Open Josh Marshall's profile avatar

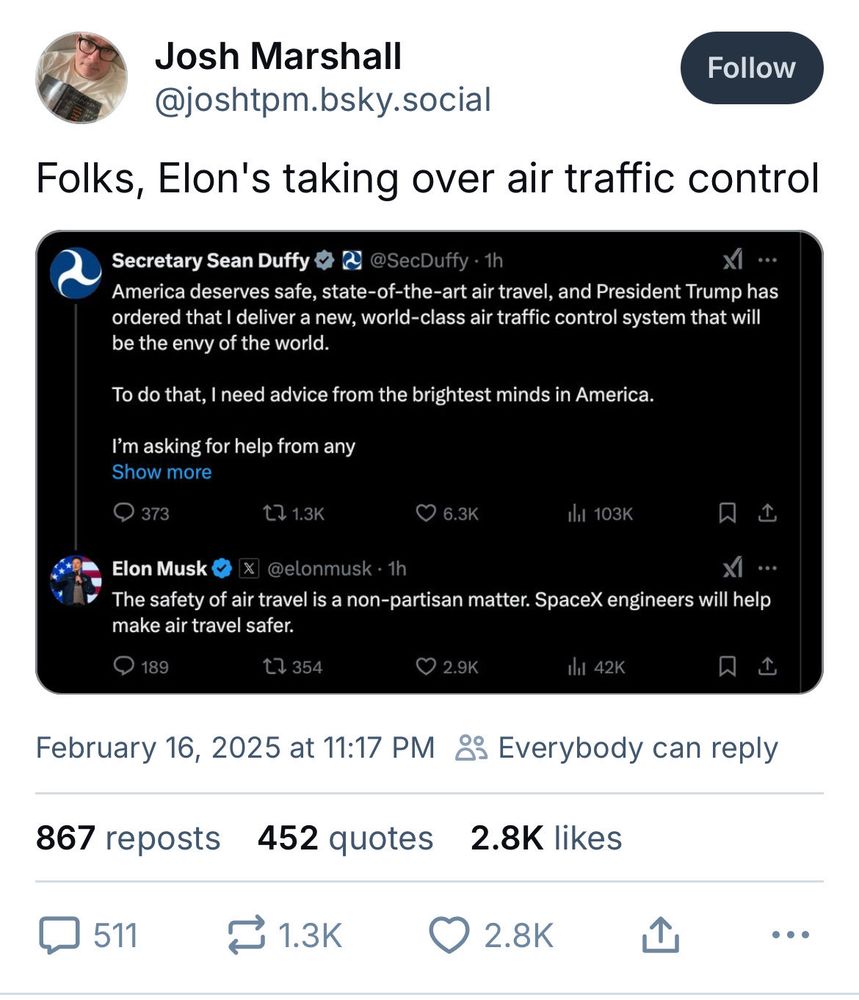click(x=82, y=77)
